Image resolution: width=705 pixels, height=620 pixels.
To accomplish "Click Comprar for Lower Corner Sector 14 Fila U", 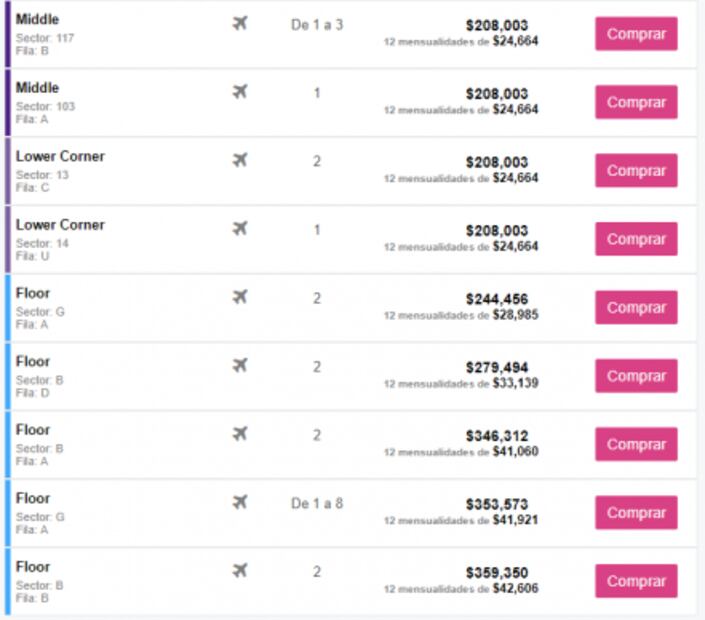I will (x=636, y=239).
